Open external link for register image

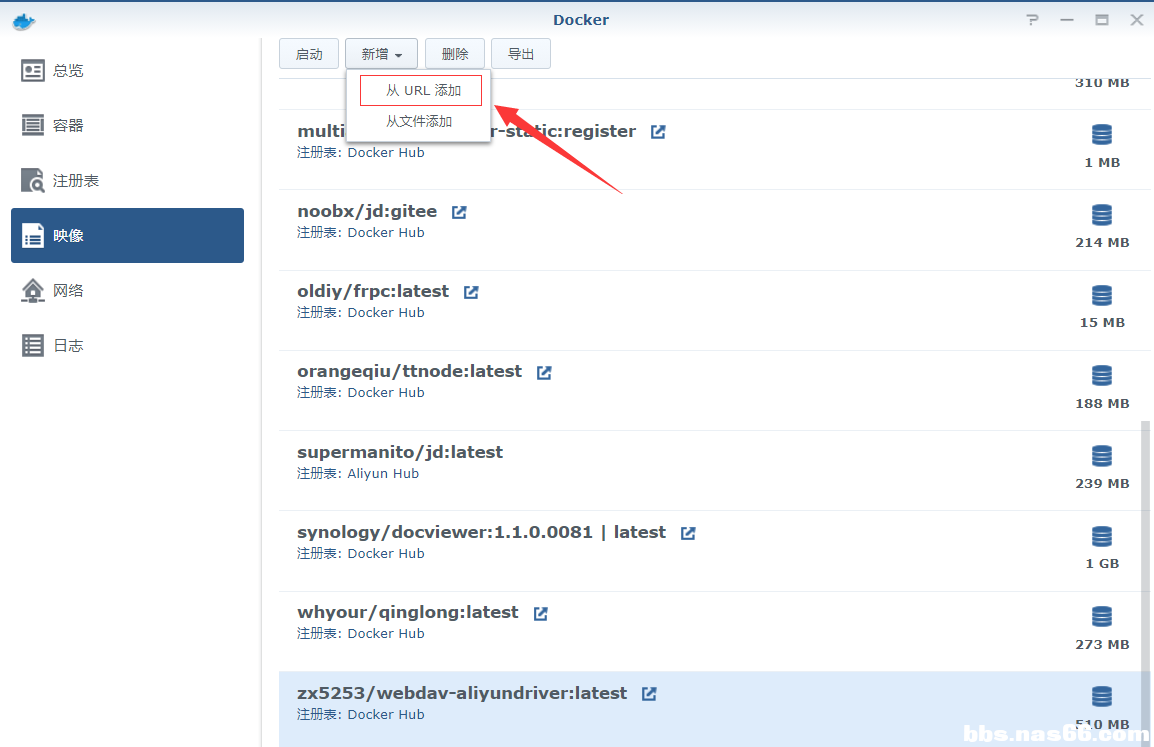[x=658, y=132]
